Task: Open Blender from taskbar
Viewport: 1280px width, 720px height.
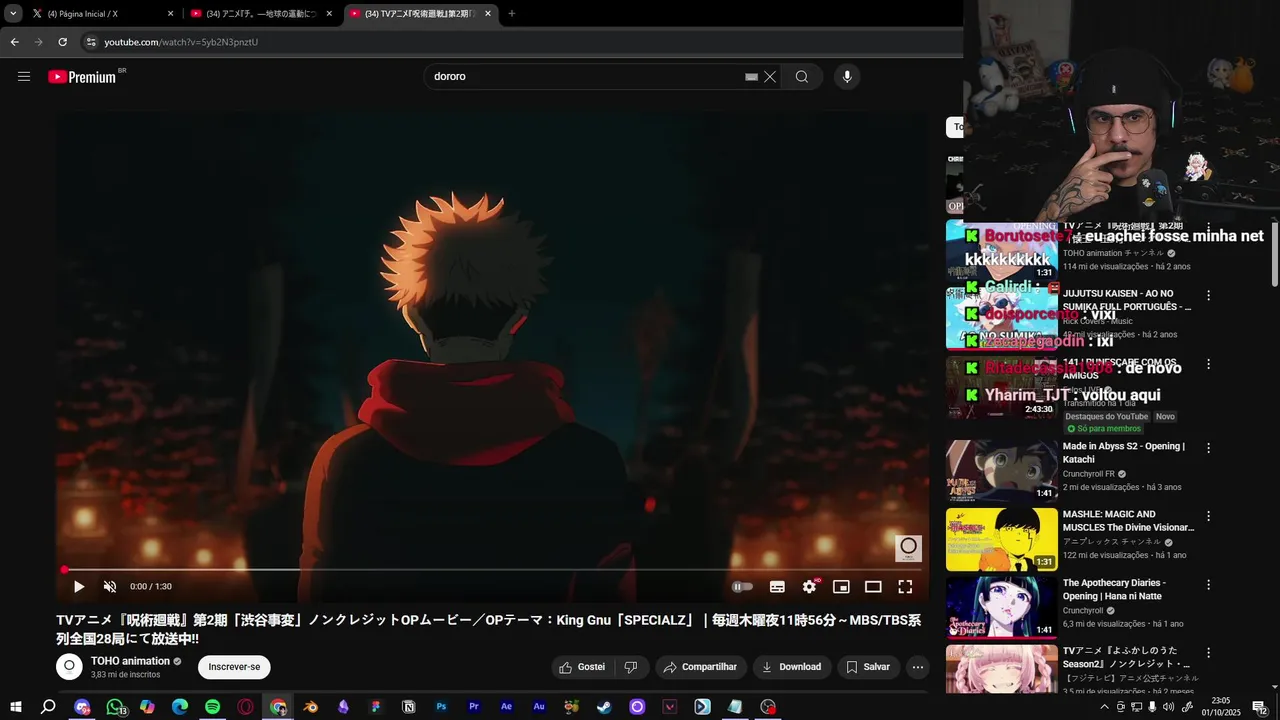Action: click(311, 707)
